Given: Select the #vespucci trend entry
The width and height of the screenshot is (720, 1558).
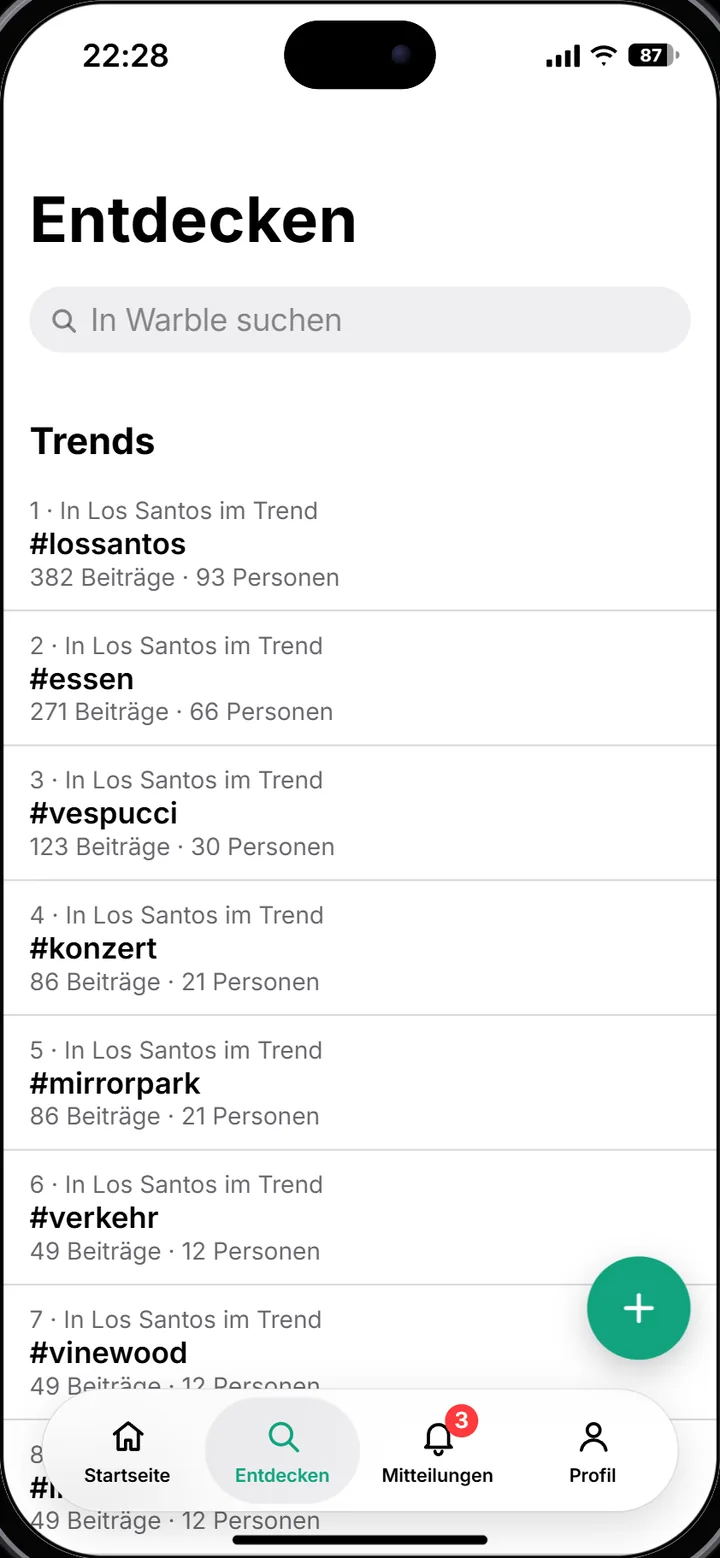Looking at the screenshot, I should [x=360, y=813].
